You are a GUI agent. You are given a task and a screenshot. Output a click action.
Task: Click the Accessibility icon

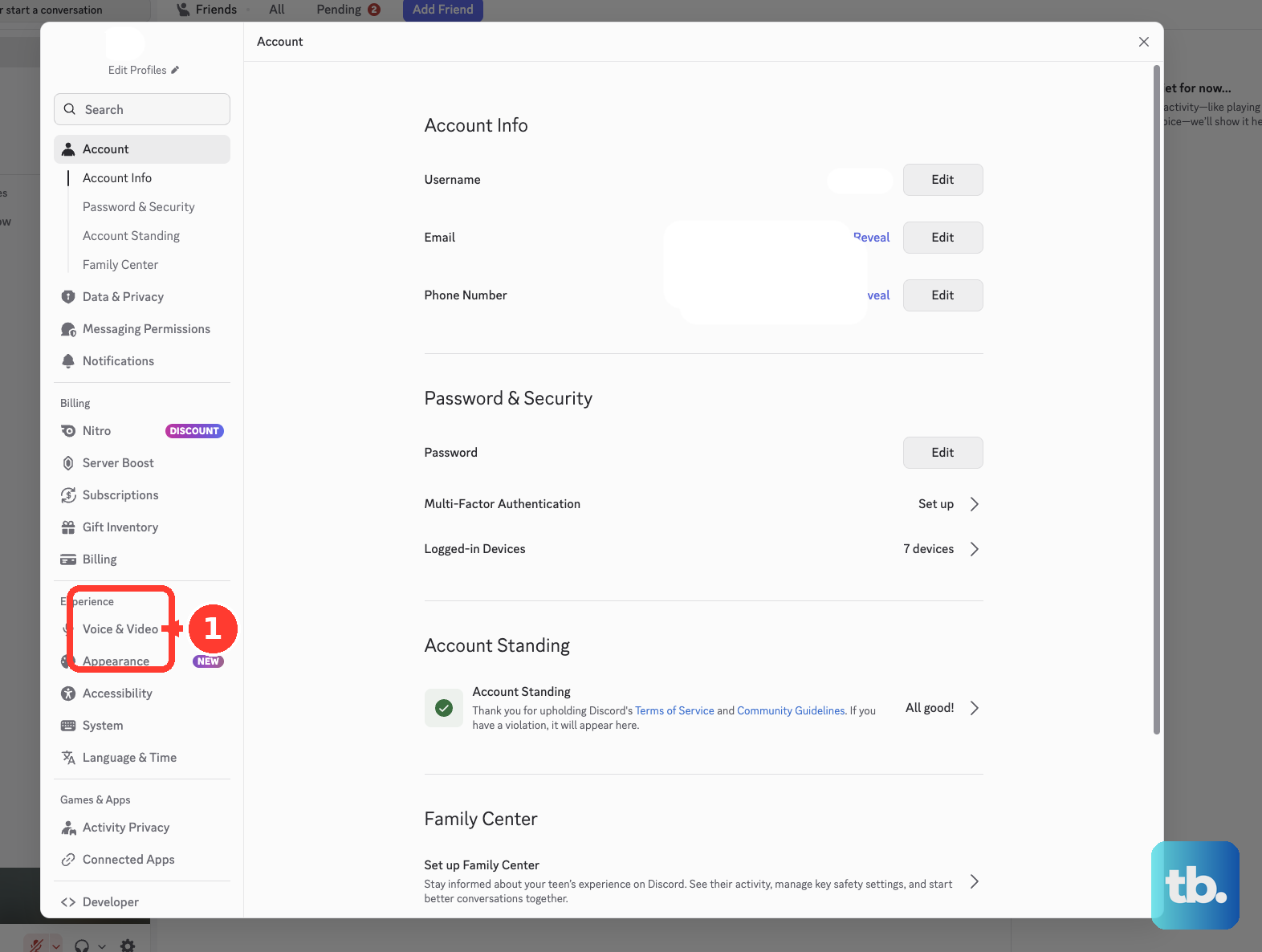[x=68, y=694]
